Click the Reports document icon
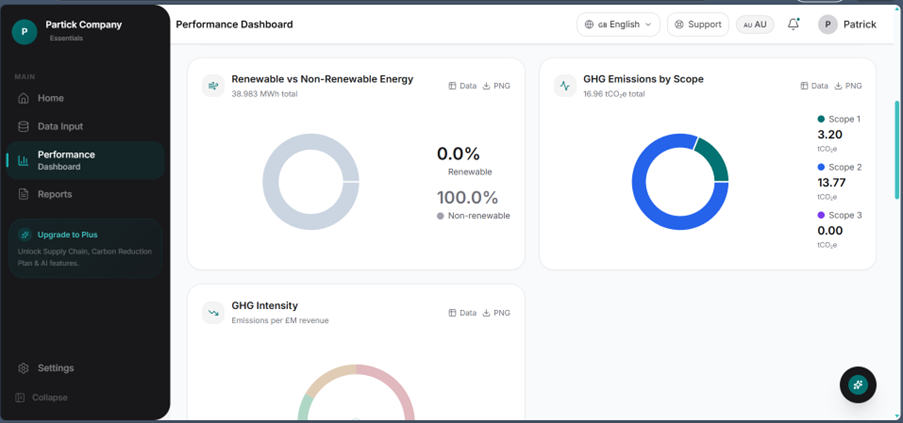The width and height of the screenshot is (903, 423). coord(24,195)
